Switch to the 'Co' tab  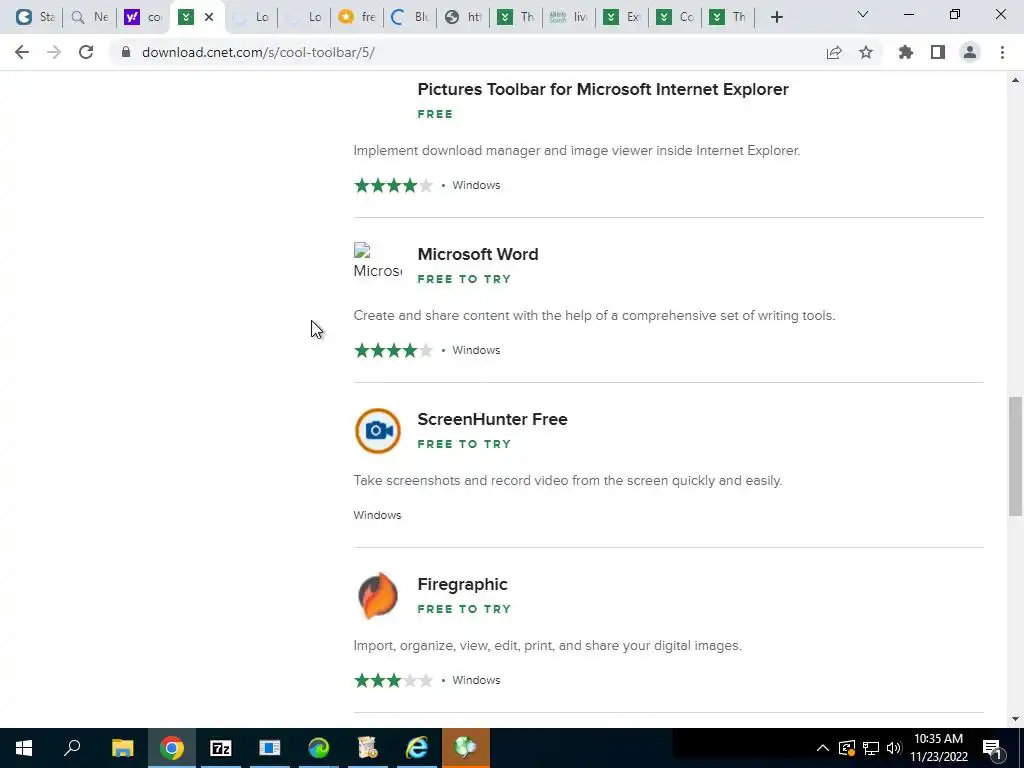(676, 17)
